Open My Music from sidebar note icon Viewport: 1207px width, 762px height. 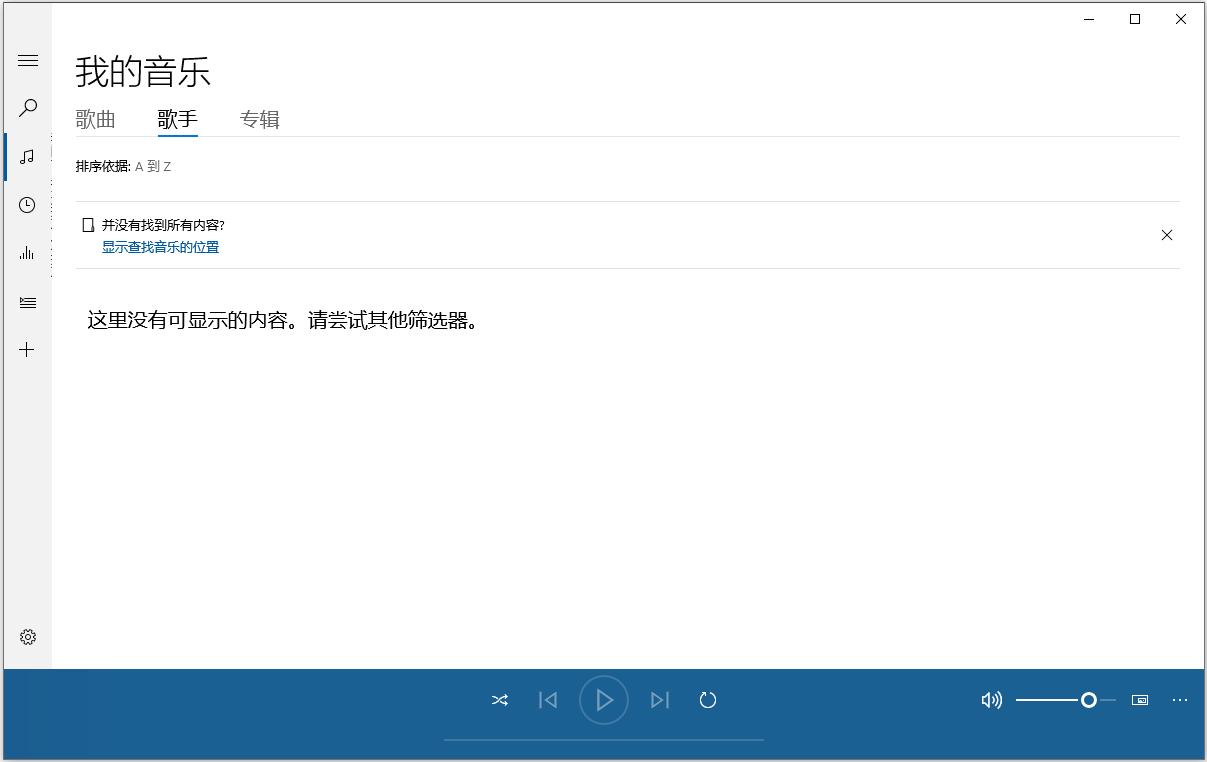[x=28, y=157]
